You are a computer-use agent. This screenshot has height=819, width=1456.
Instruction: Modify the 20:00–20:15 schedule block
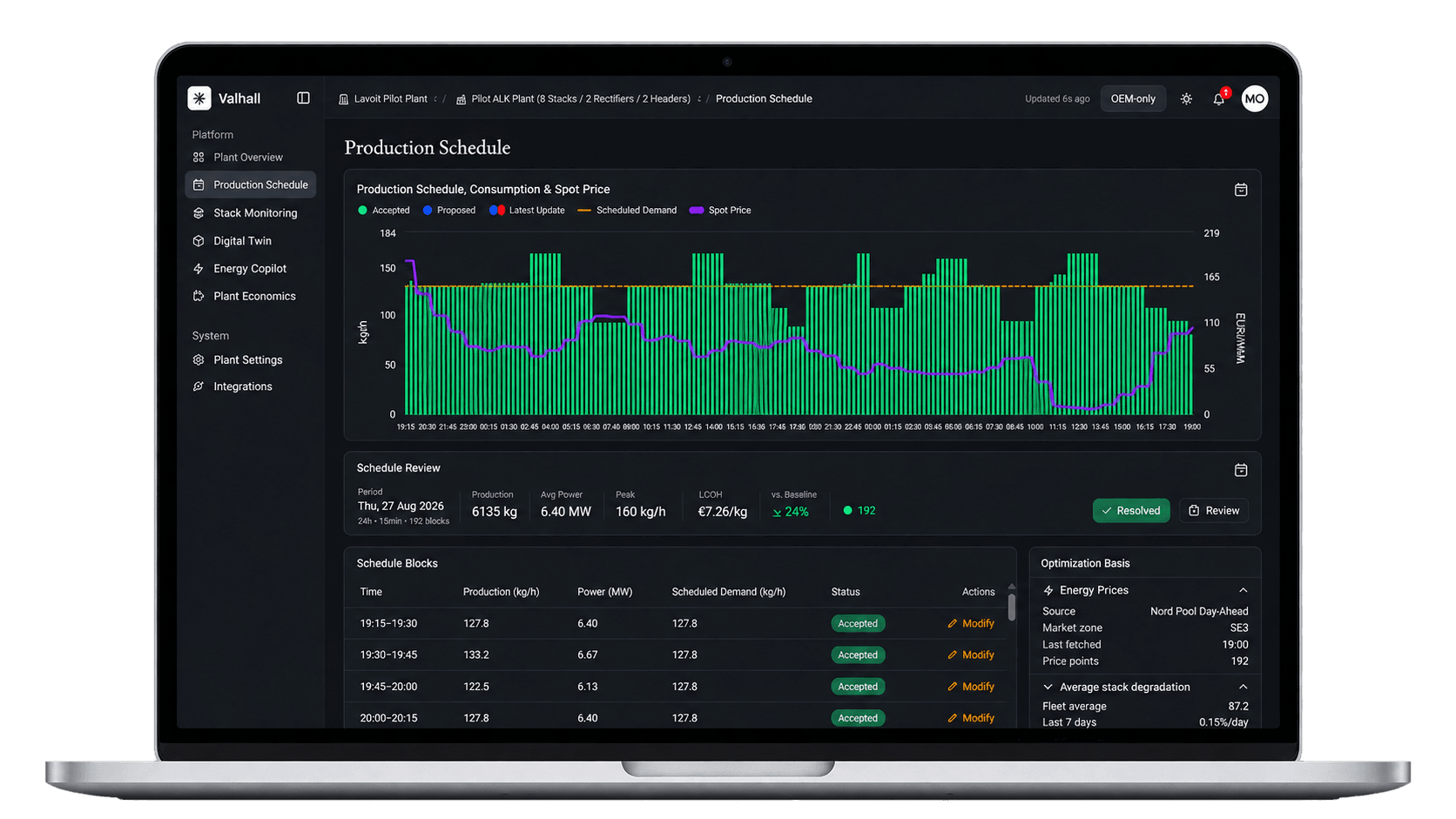[x=971, y=718]
